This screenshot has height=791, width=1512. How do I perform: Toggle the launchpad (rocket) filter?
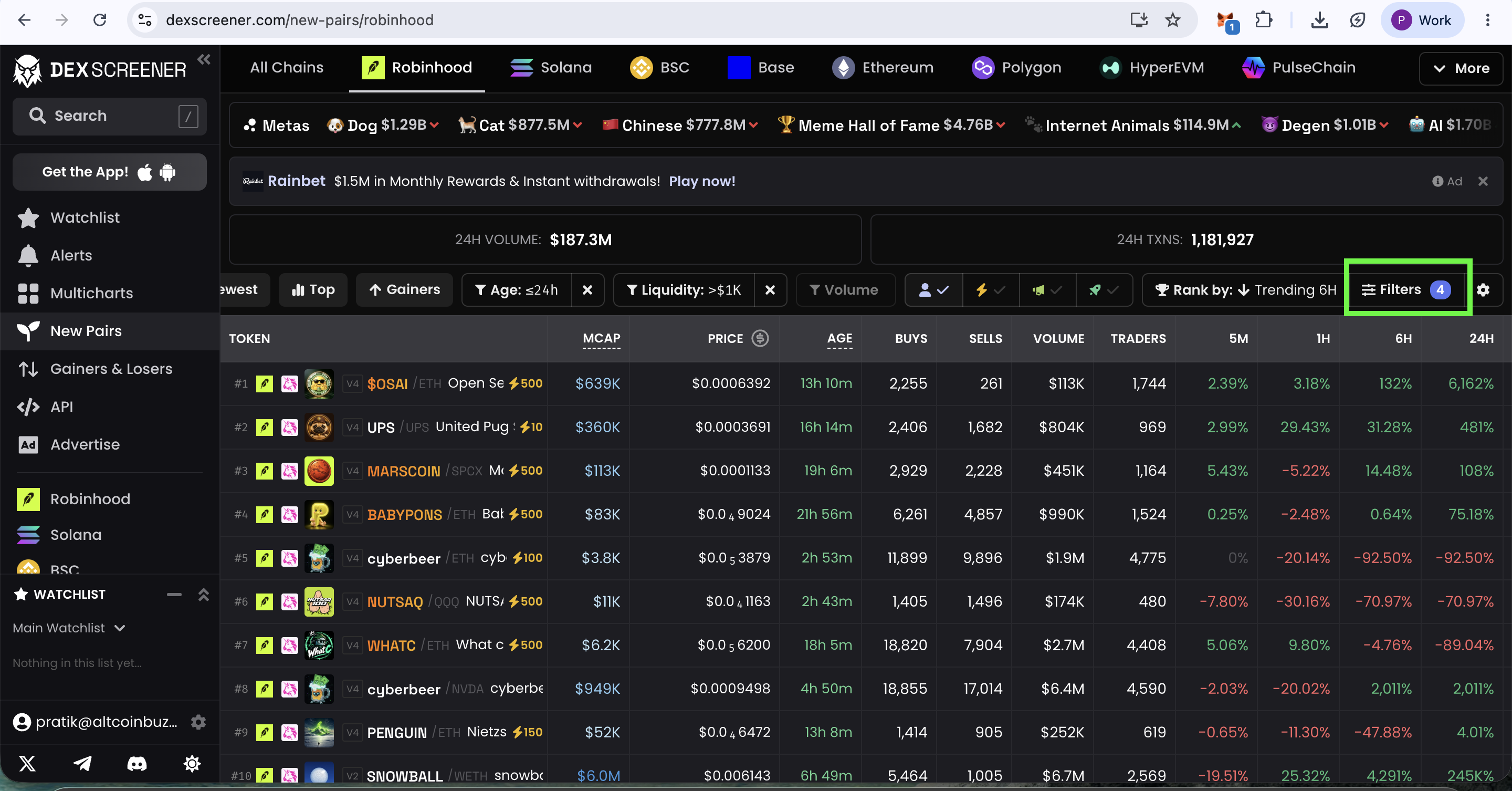click(1104, 289)
